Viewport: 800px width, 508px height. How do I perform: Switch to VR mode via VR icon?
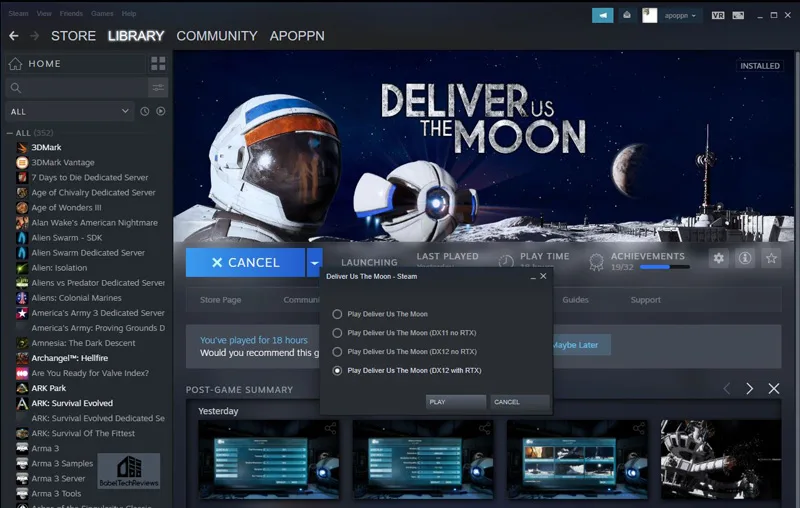point(718,15)
